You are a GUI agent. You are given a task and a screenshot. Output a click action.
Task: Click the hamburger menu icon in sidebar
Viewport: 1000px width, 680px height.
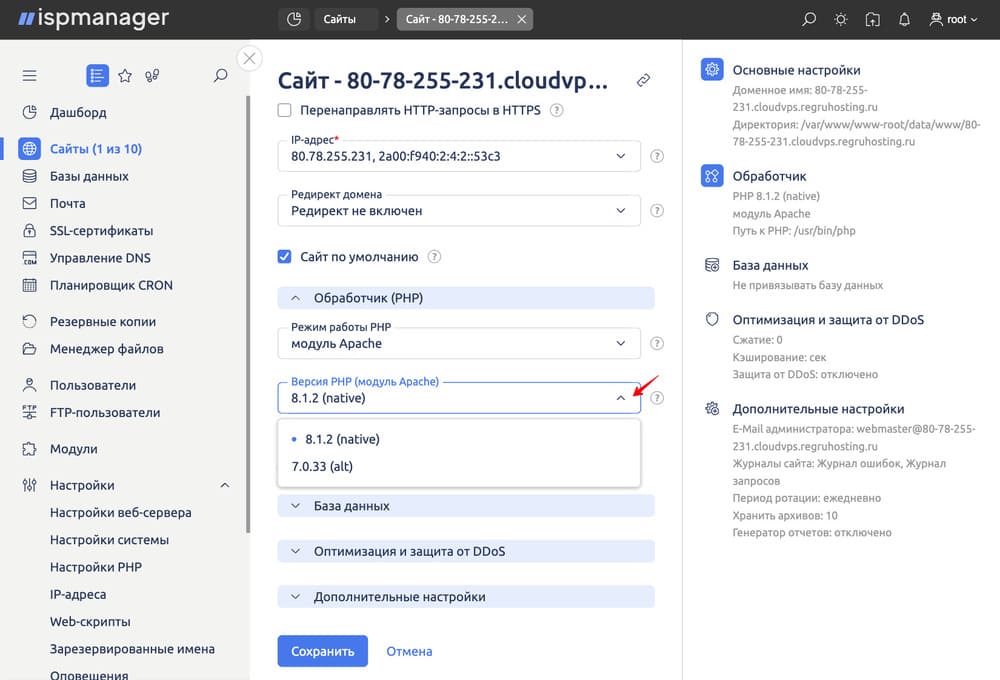coord(29,75)
